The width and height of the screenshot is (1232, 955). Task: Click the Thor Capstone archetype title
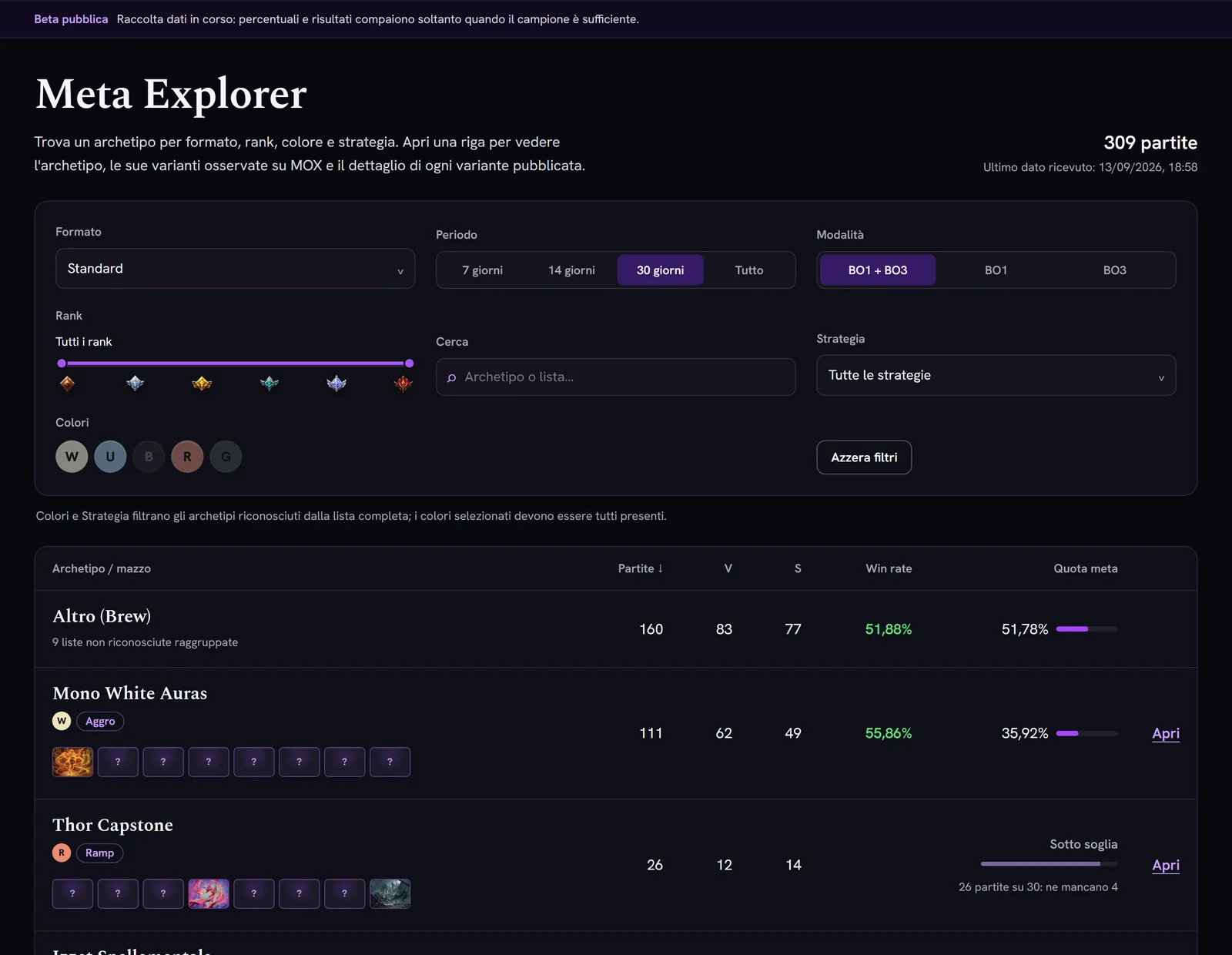pyautogui.click(x=112, y=825)
